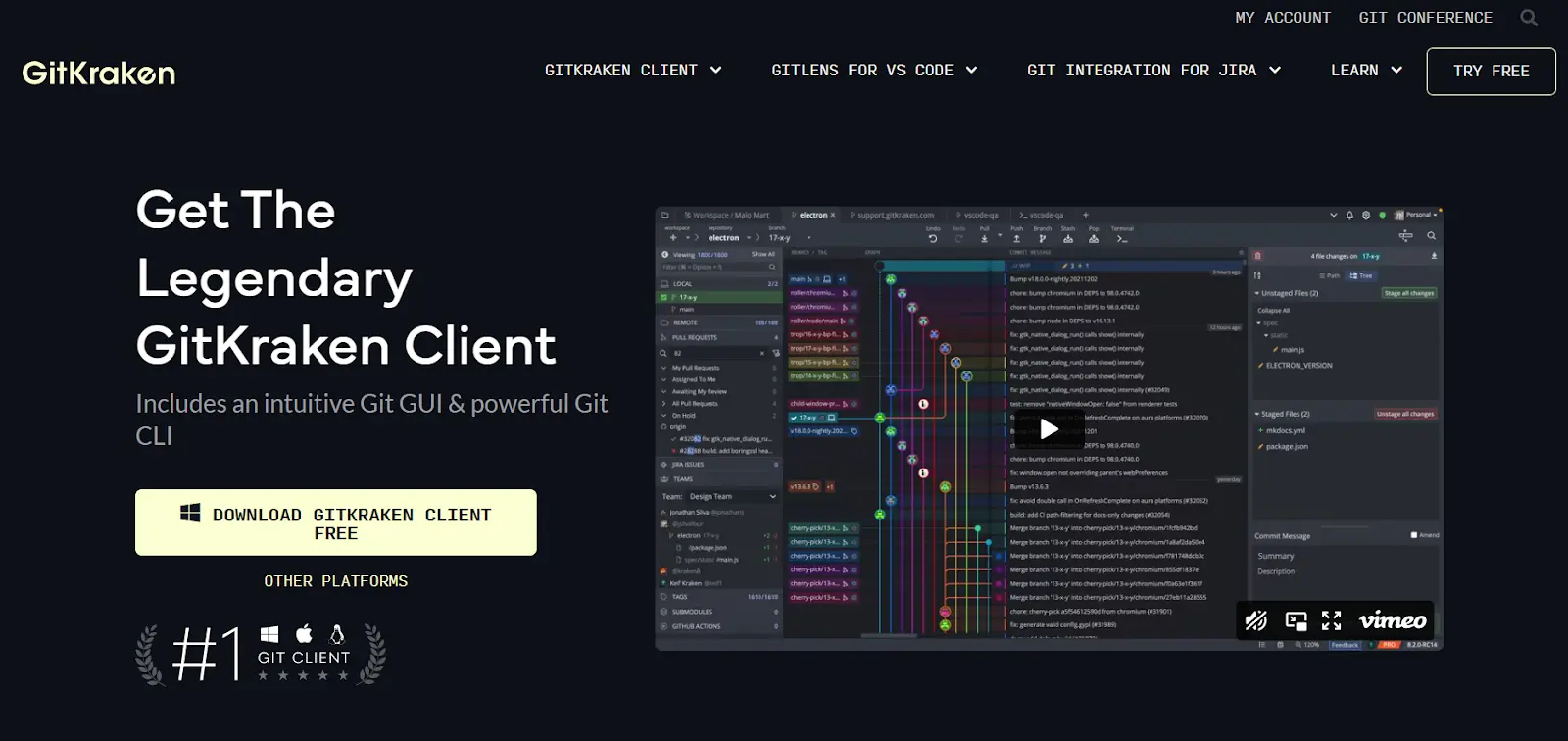Image resolution: width=1568 pixels, height=741 pixels.
Task: Close the electron tab
Action: (833, 215)
